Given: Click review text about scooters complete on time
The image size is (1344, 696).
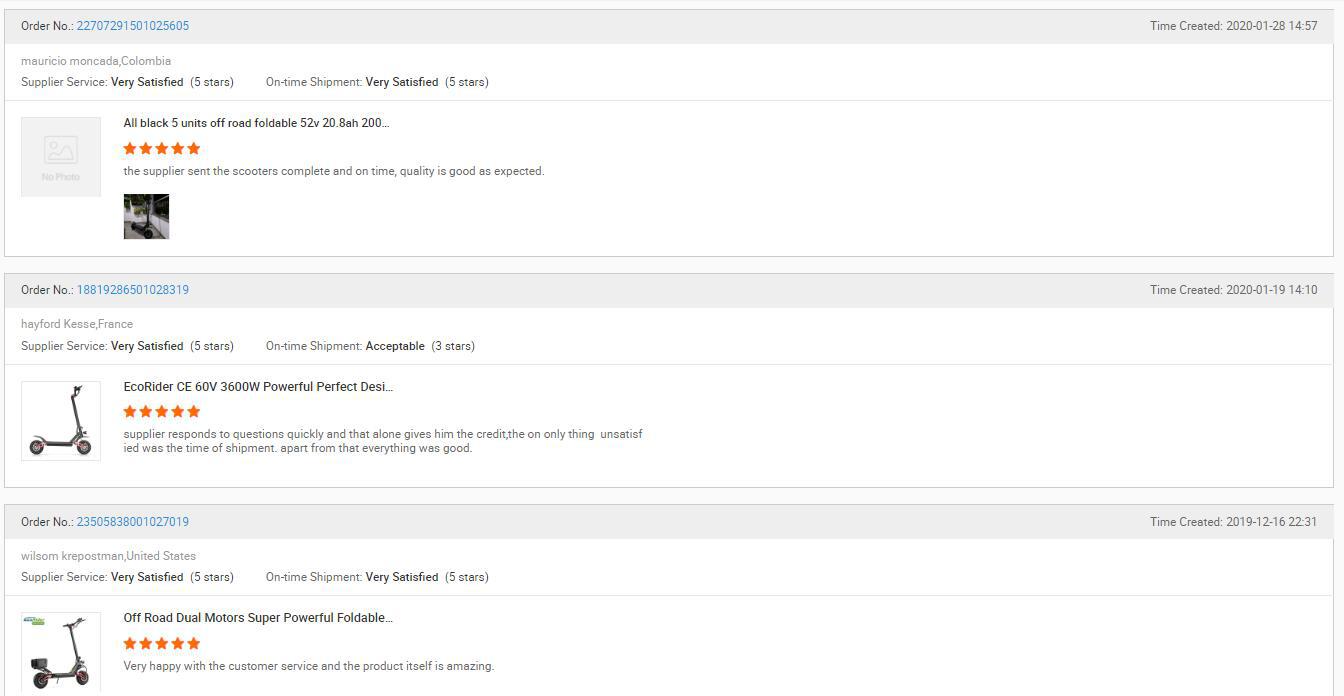Looking at the screenshot, I should (x=334, y=171).
